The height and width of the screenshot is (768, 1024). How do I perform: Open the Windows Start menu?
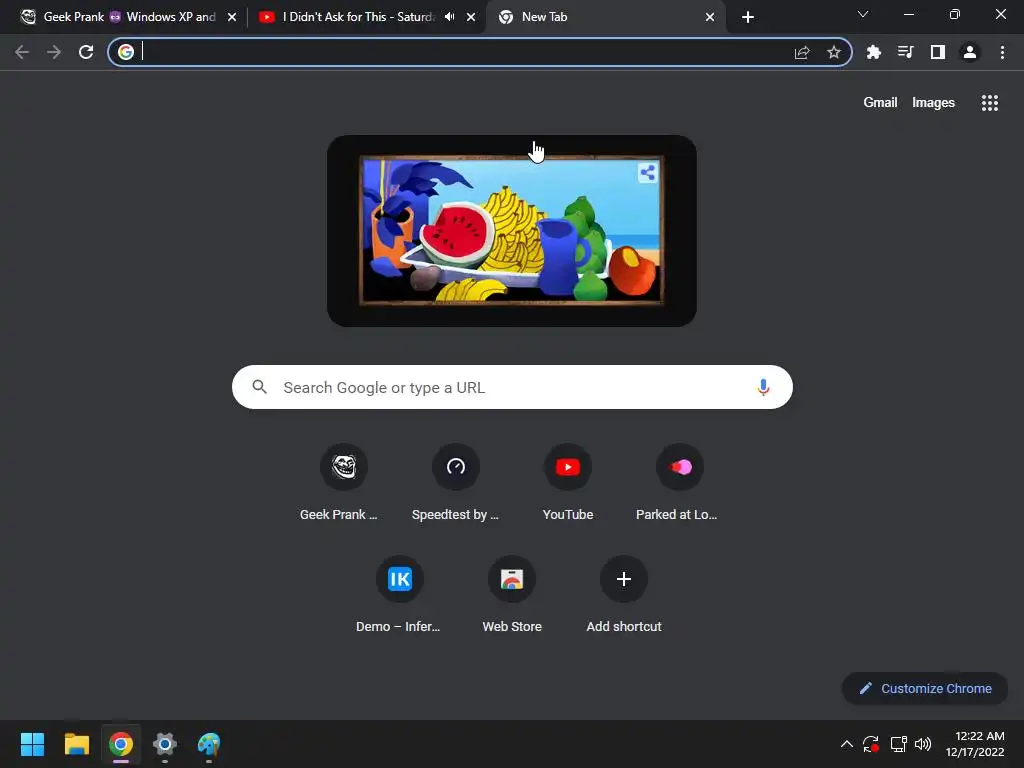coord(32,744)
